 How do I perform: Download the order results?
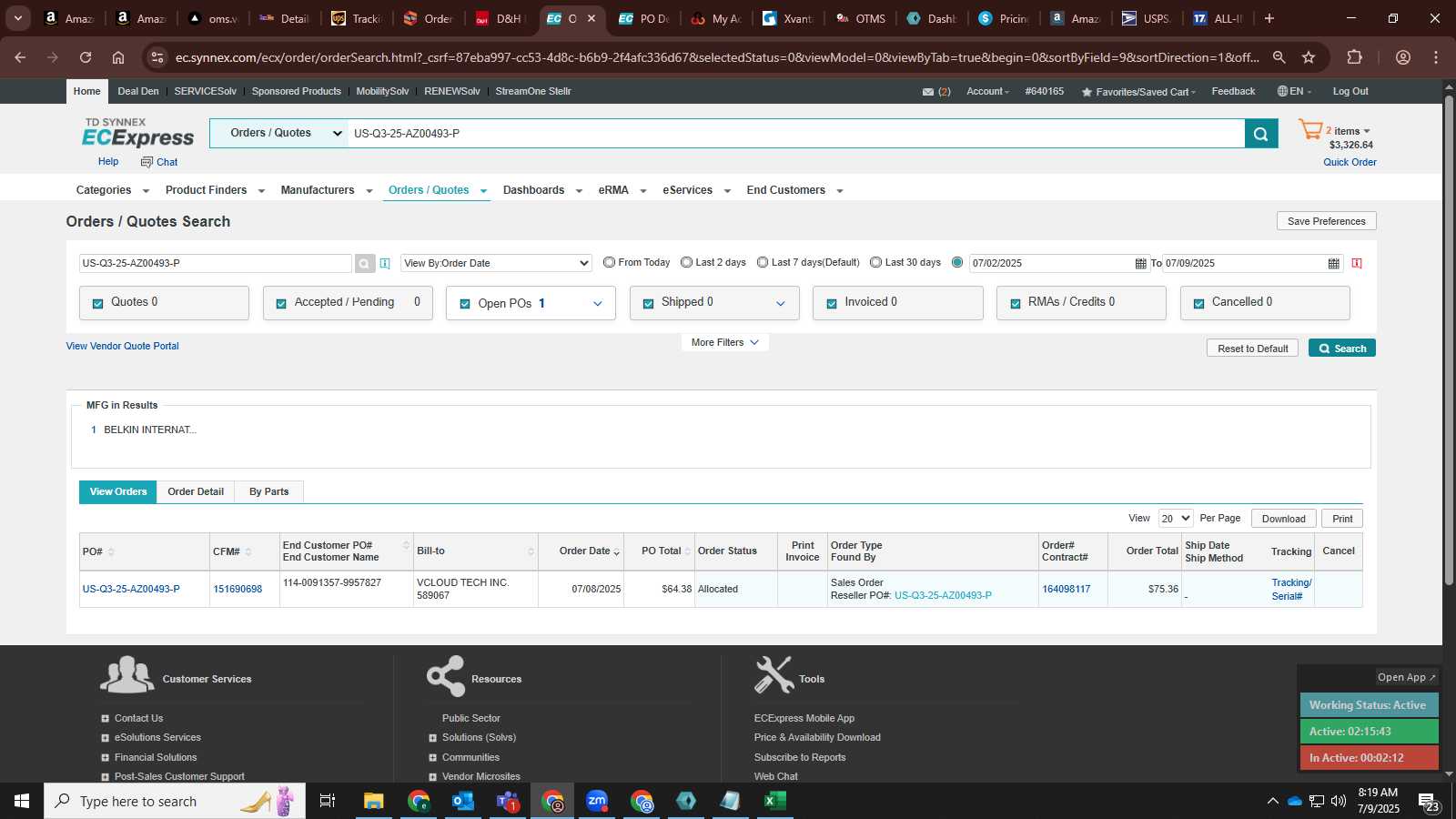pyautogui.click(x=1283, y=519)
